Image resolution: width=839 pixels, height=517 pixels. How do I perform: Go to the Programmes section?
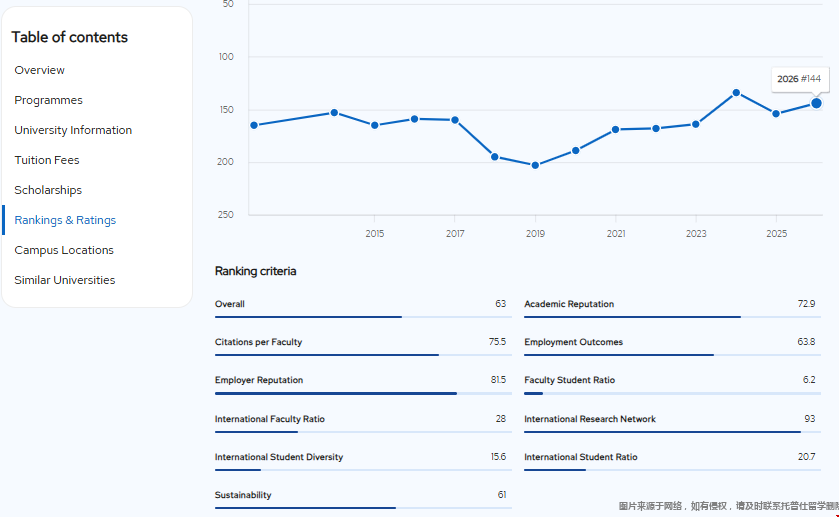click(x=48, y=100)
